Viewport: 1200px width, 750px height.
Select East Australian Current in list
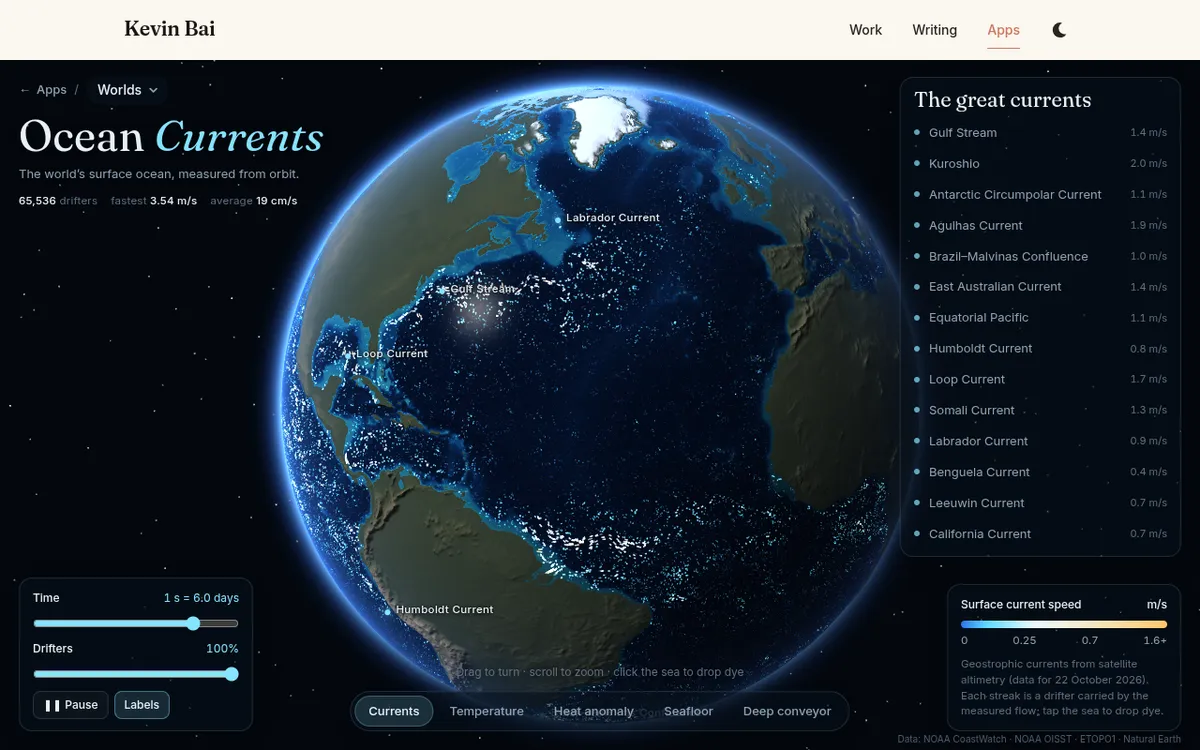tap(1040, 286)
